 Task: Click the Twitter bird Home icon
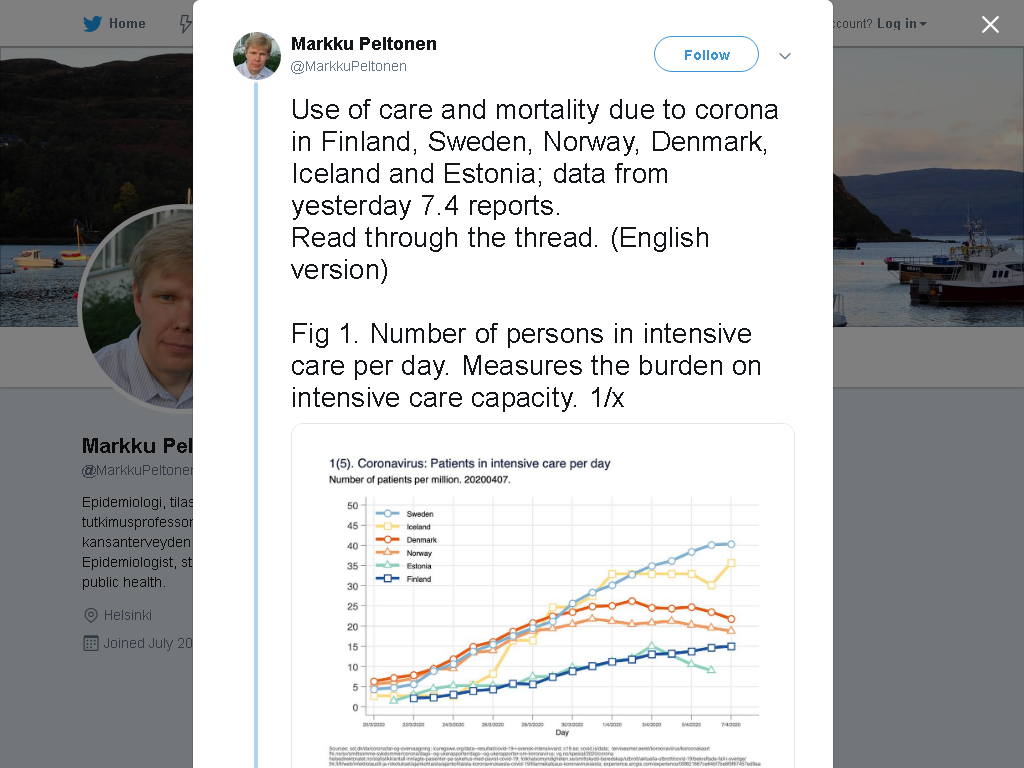coord(93,24)
